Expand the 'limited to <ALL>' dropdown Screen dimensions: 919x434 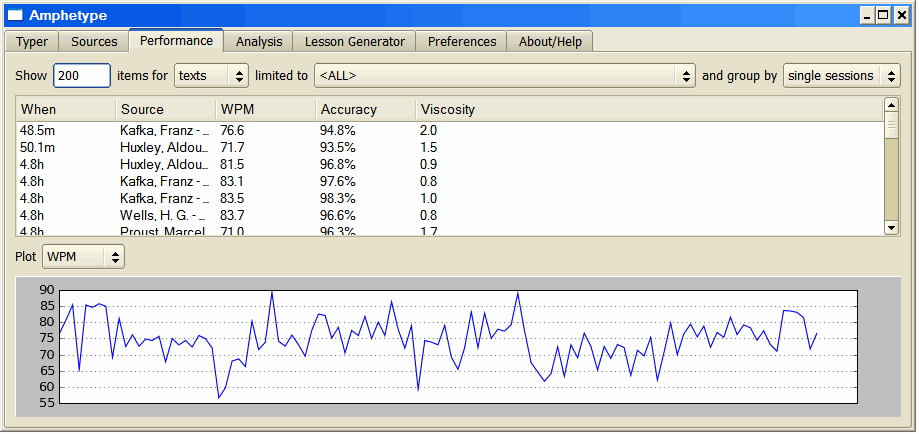point(505,76)
